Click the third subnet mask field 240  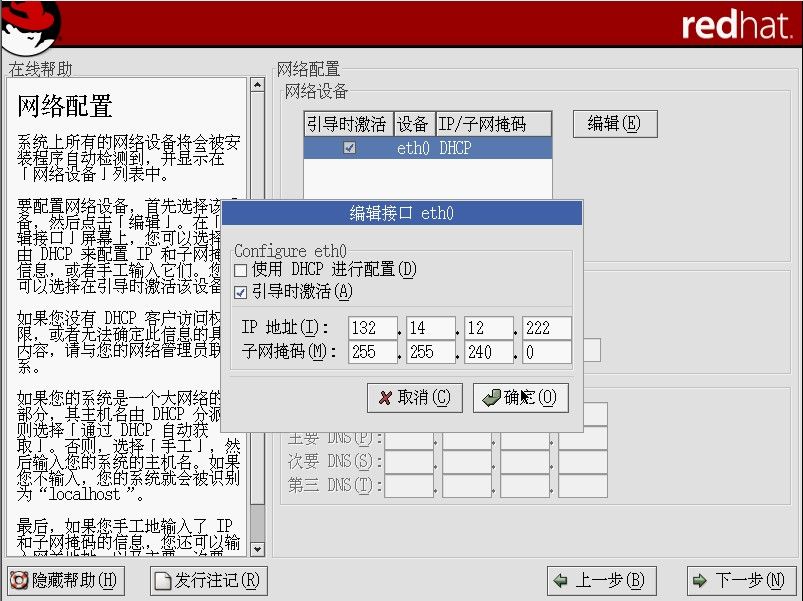[x=489, y=352]
